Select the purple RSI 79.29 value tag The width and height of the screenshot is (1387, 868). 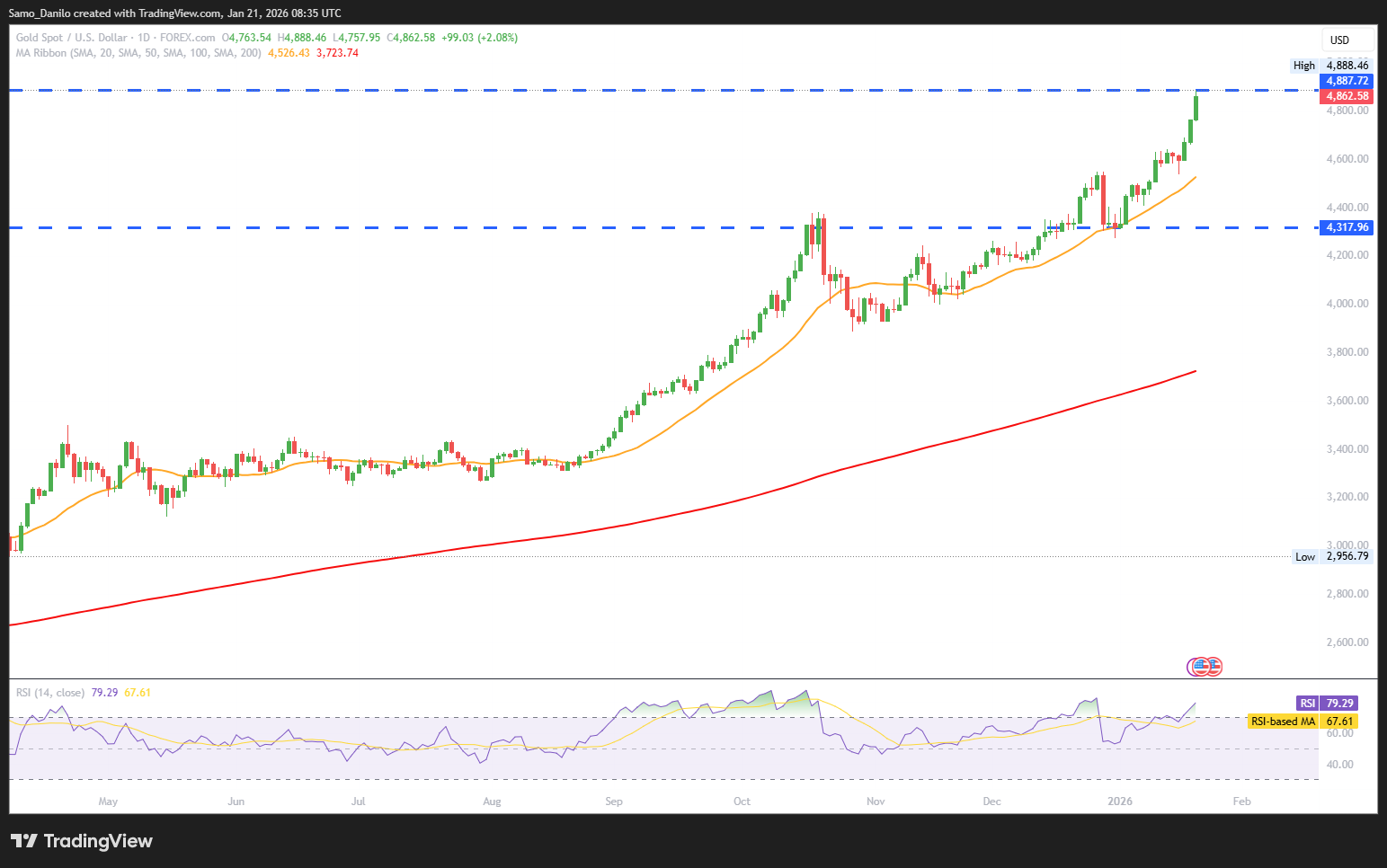click(1327, 704)
